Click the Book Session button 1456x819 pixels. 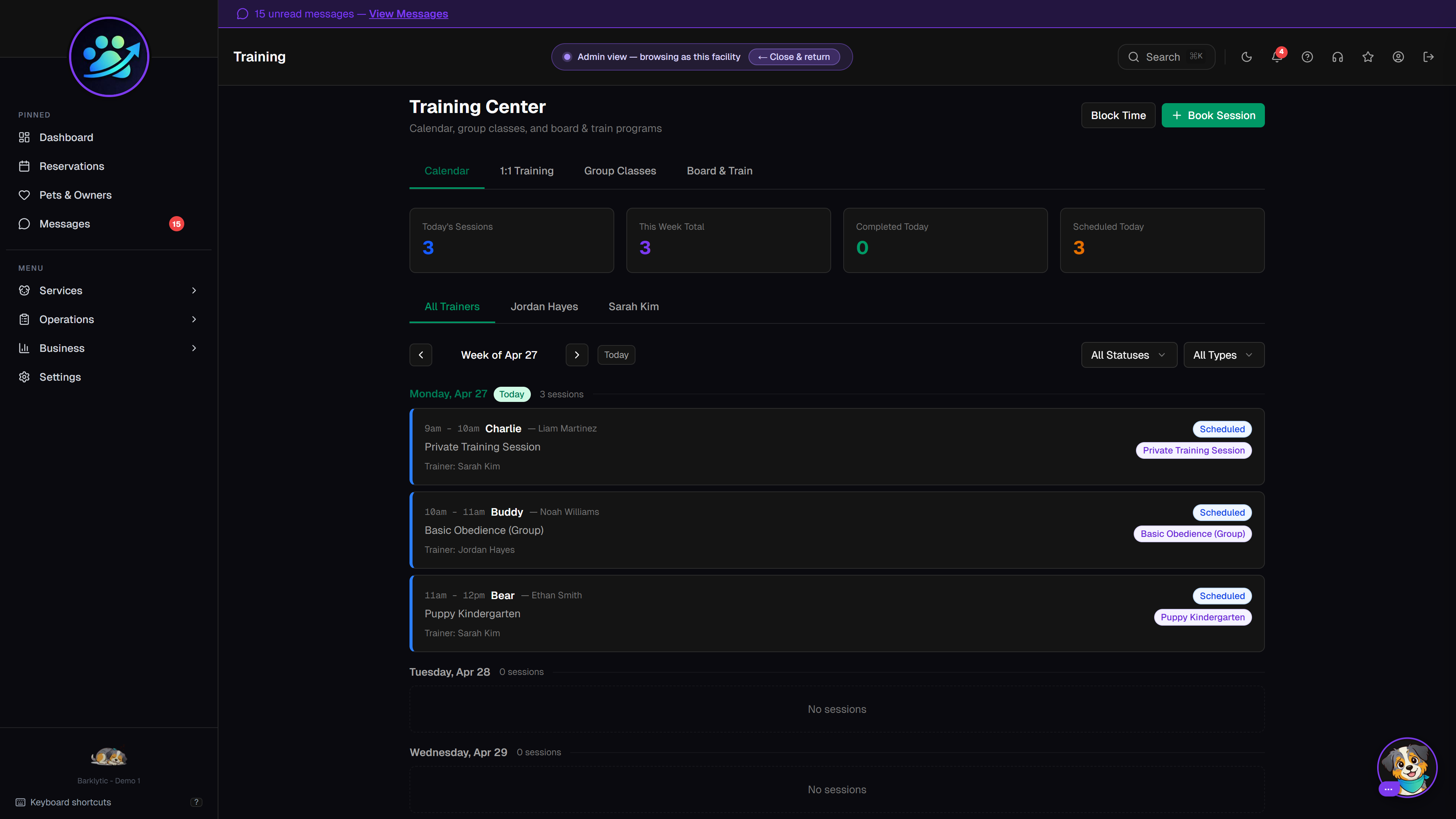[x=1213, y=115]
